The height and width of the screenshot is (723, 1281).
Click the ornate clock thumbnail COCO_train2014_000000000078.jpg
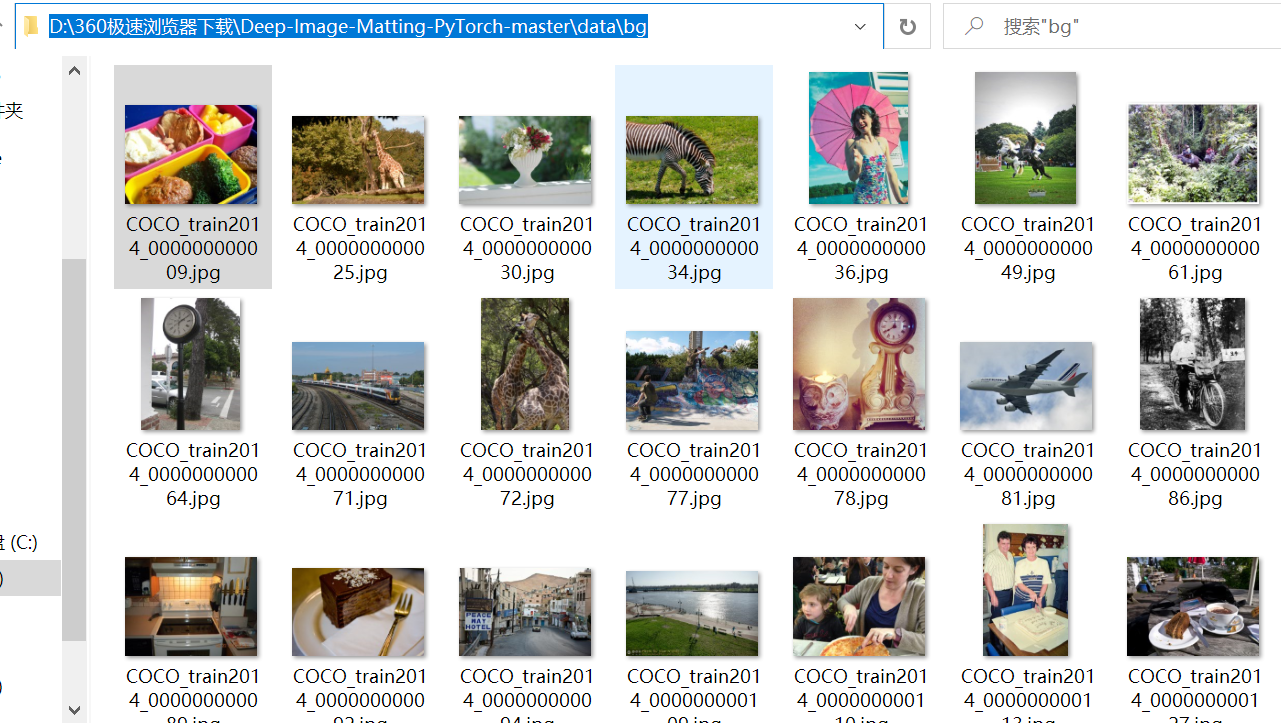coord(859,363)
